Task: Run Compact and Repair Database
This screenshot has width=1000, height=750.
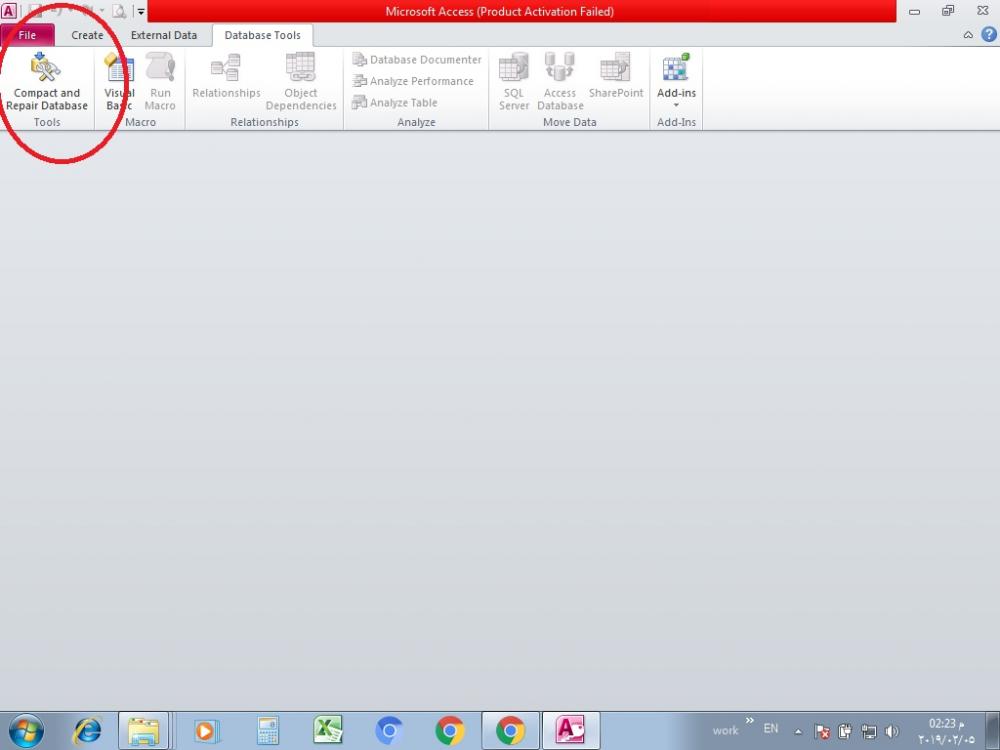Action: point(47,83)
